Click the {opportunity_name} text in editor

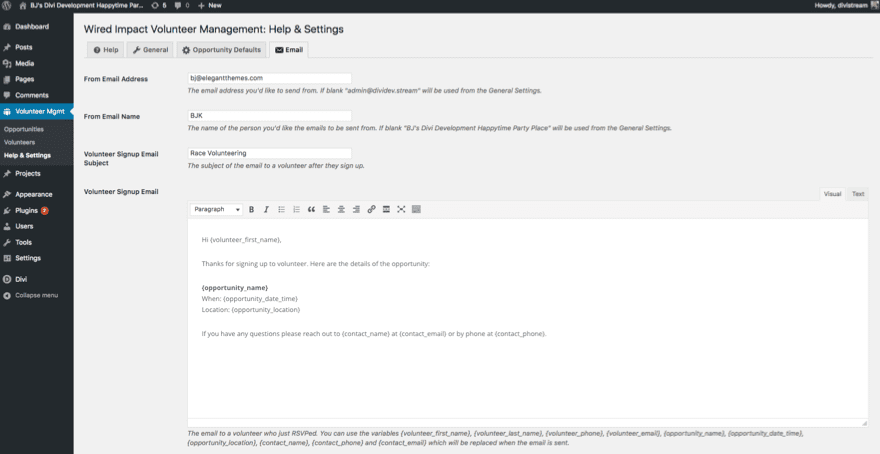click(x=235, y=287)
